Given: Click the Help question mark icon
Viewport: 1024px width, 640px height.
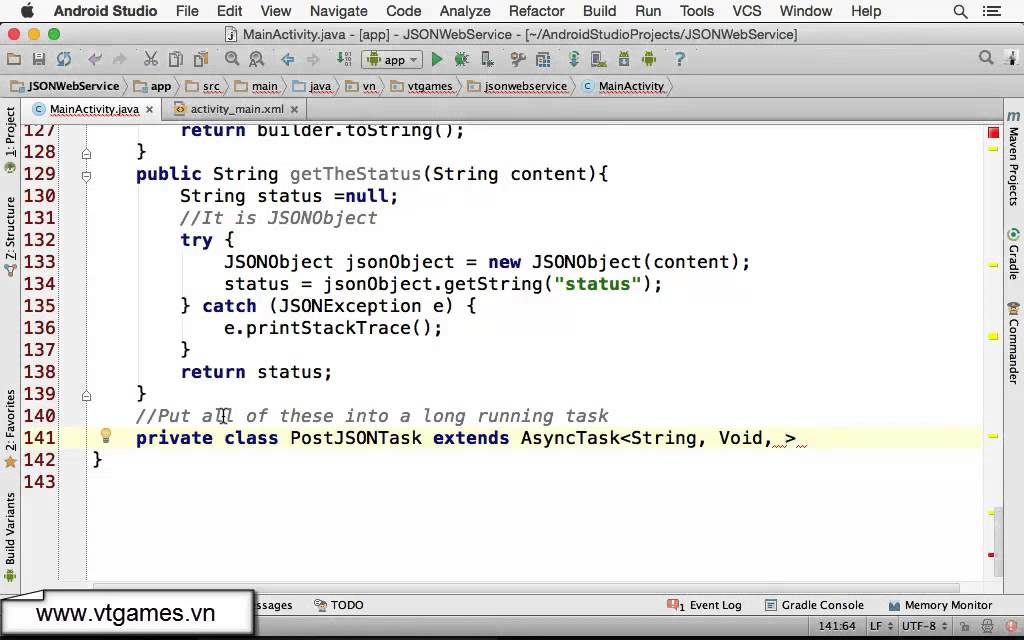Looking at the screenshot, I should [680, 59].
